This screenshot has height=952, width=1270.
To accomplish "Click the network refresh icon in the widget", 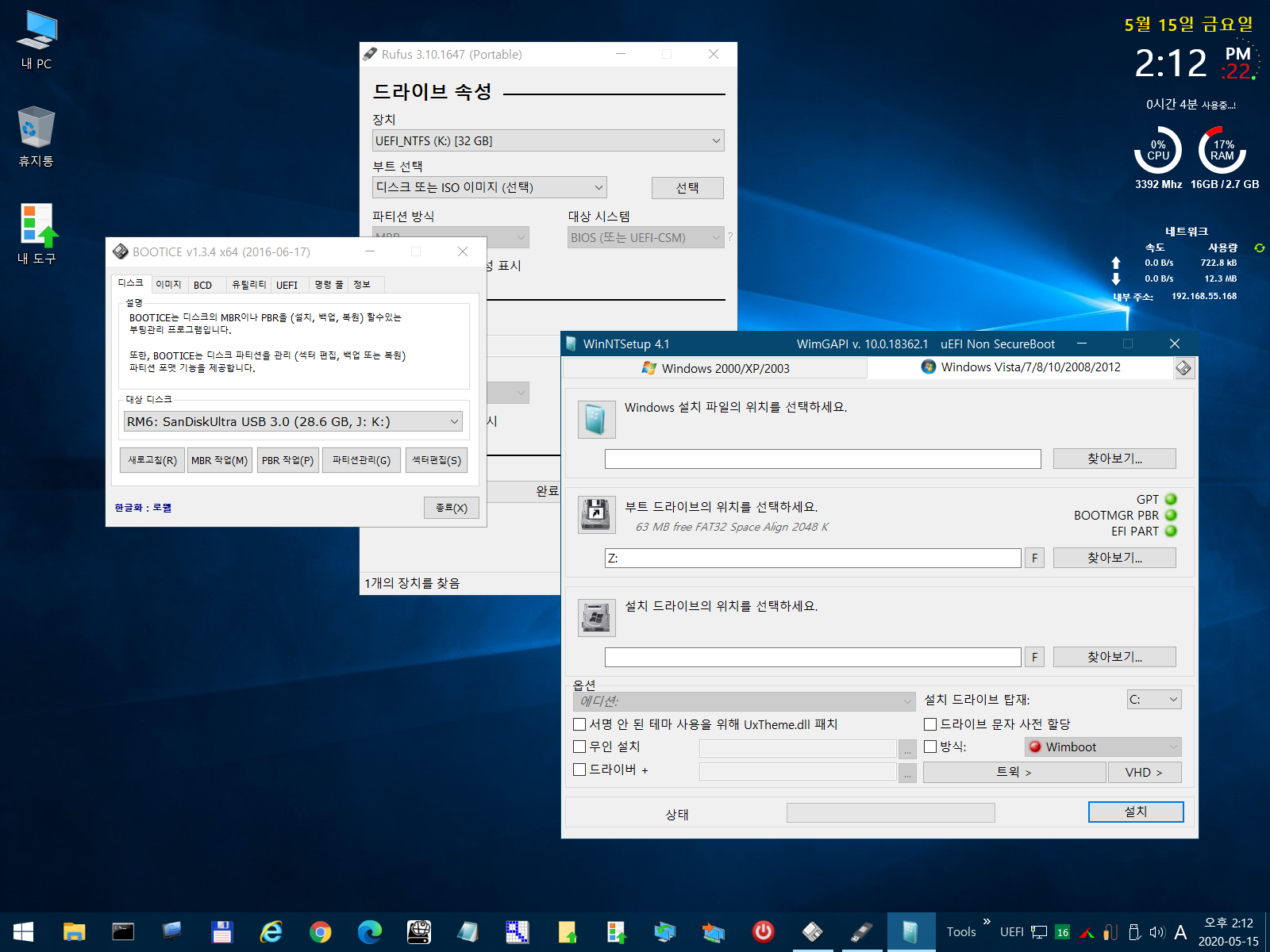I will tap(1259, 248).
